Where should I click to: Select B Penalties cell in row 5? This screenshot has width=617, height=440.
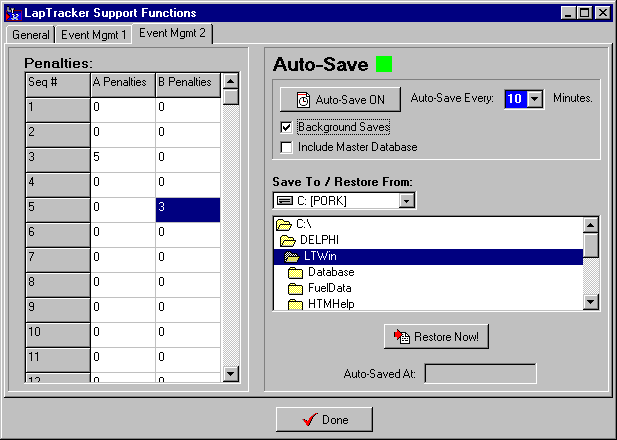pos(188,210)
